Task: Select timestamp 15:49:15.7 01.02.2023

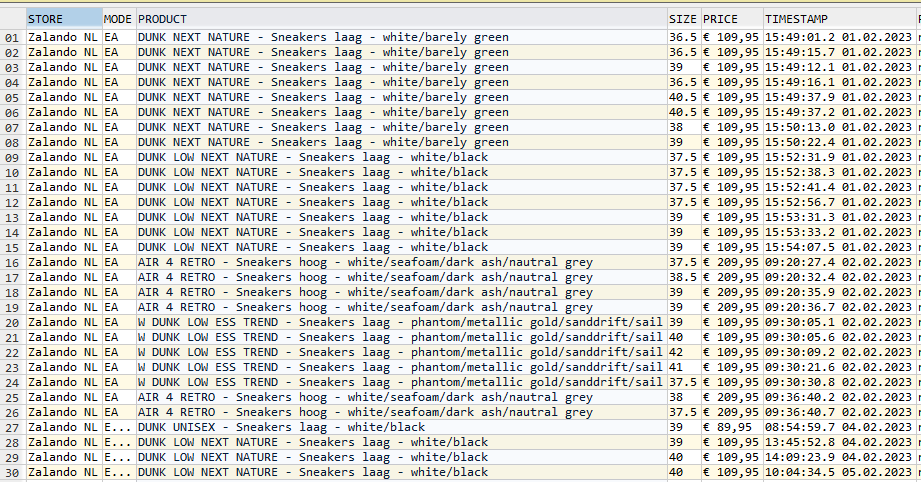Action: [840, 52]
